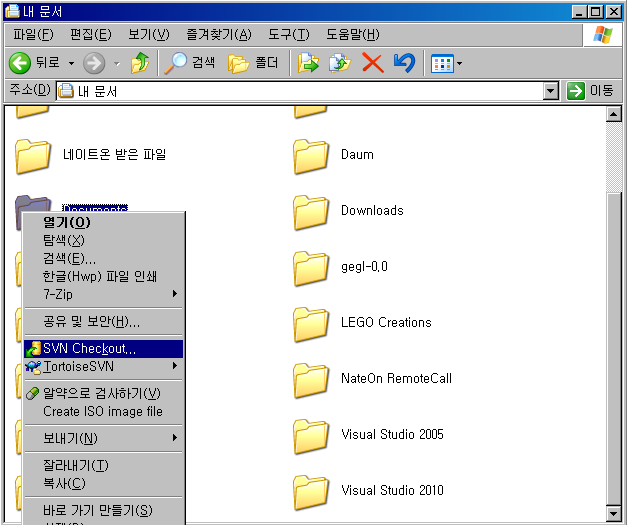Choose 열기(O) from context menu

tap(104, 222)
